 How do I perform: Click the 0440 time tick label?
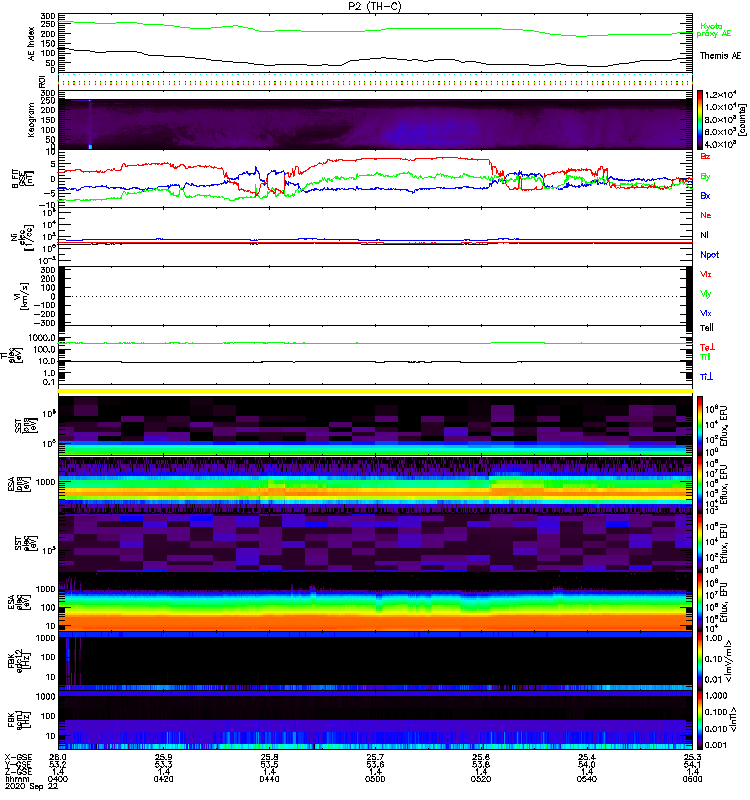point(269,779)
